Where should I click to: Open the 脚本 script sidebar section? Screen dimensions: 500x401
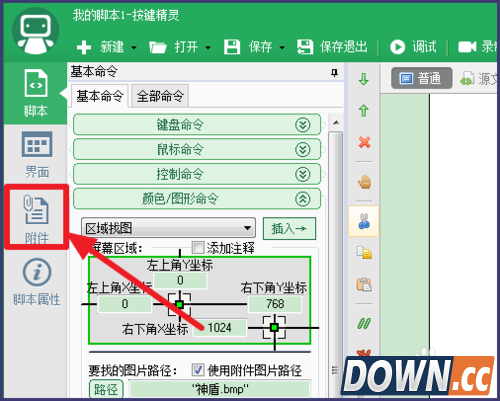click(x=36, y=93)
